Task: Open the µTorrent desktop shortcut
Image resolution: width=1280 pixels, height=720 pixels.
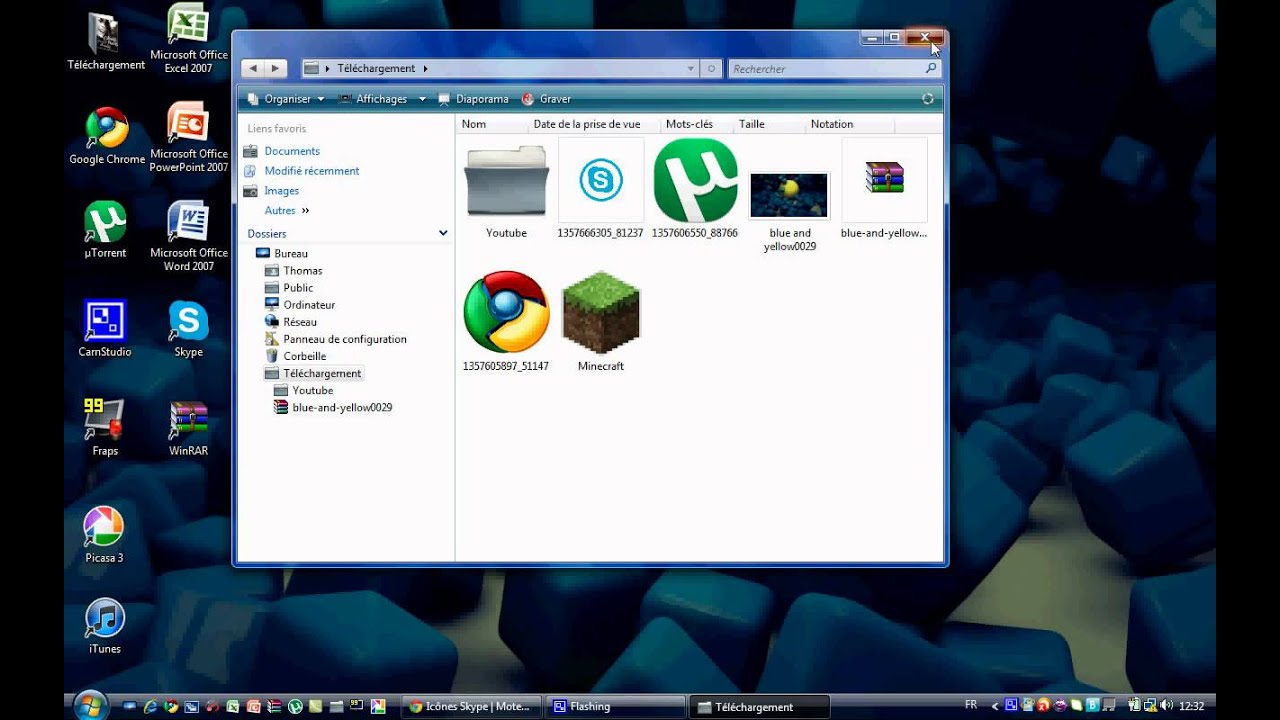Action: pos(106,230)
